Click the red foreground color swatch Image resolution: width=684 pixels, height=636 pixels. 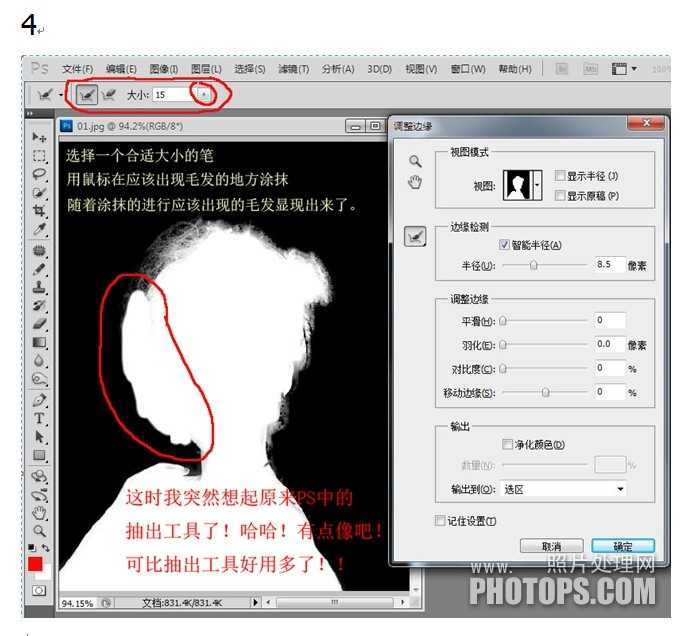(x=35, y=564)
